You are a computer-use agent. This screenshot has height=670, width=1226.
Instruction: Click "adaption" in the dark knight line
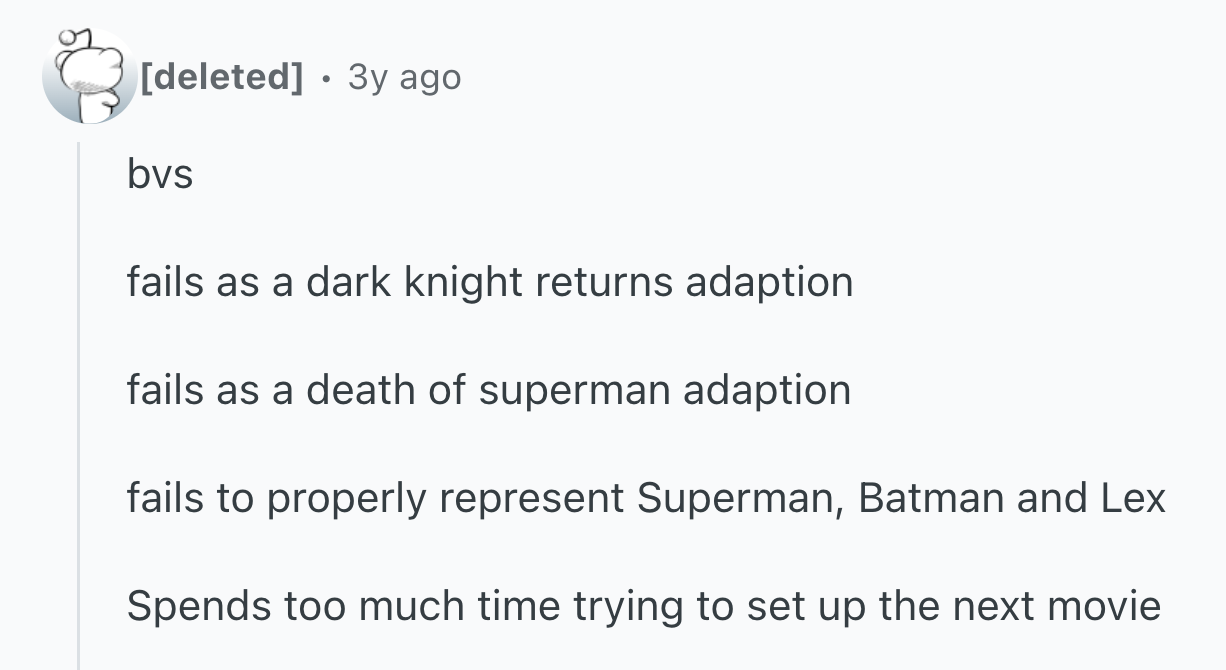tap(769, 282)
